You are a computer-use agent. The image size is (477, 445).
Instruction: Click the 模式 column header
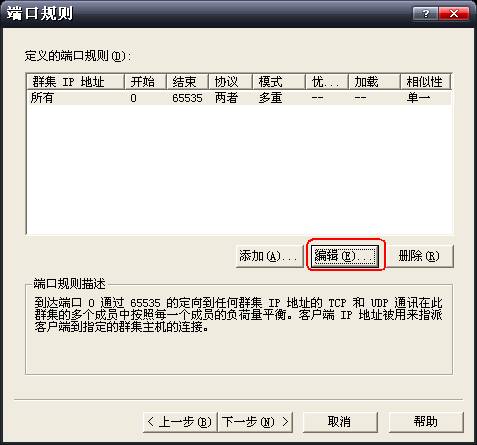[279, 82]
